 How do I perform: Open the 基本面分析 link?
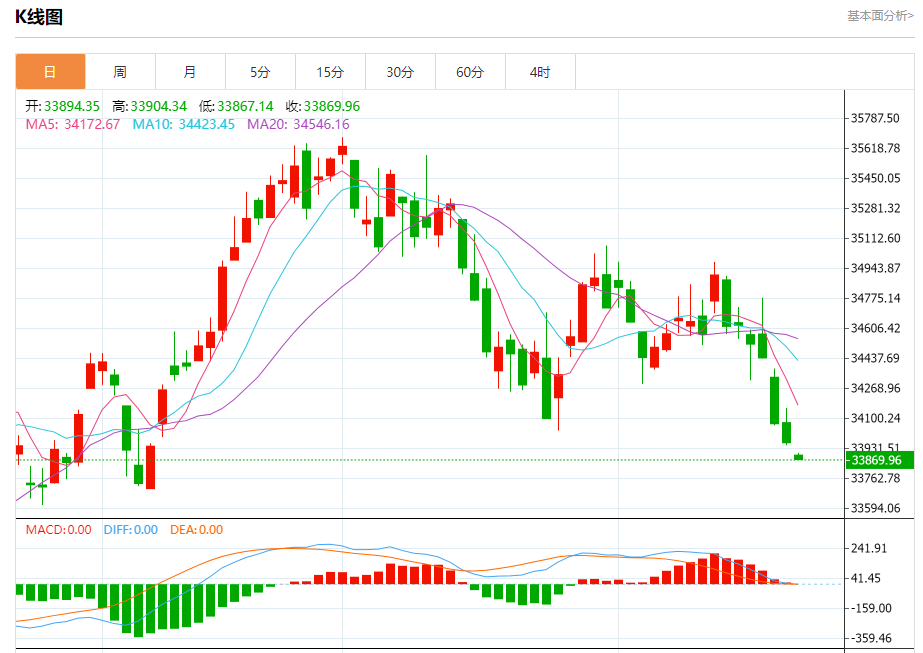click(880, 16)
